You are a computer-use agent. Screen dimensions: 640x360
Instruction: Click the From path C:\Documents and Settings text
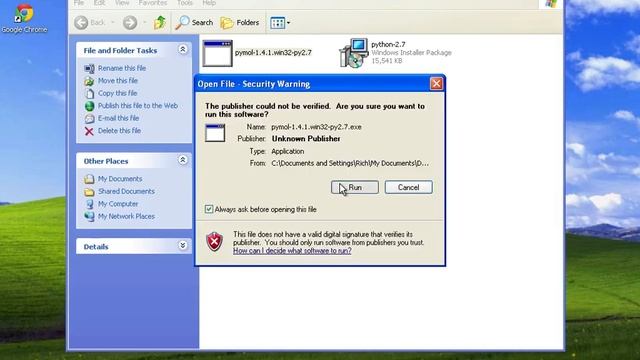pos(350,163)
